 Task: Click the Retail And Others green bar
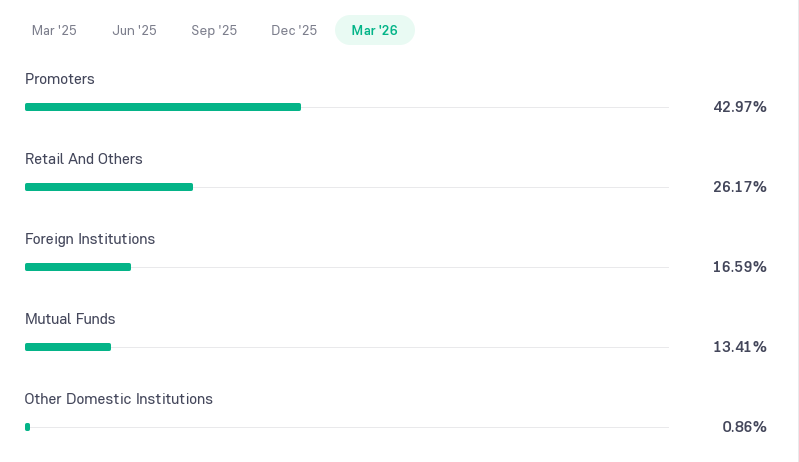(x=109, y=187)
